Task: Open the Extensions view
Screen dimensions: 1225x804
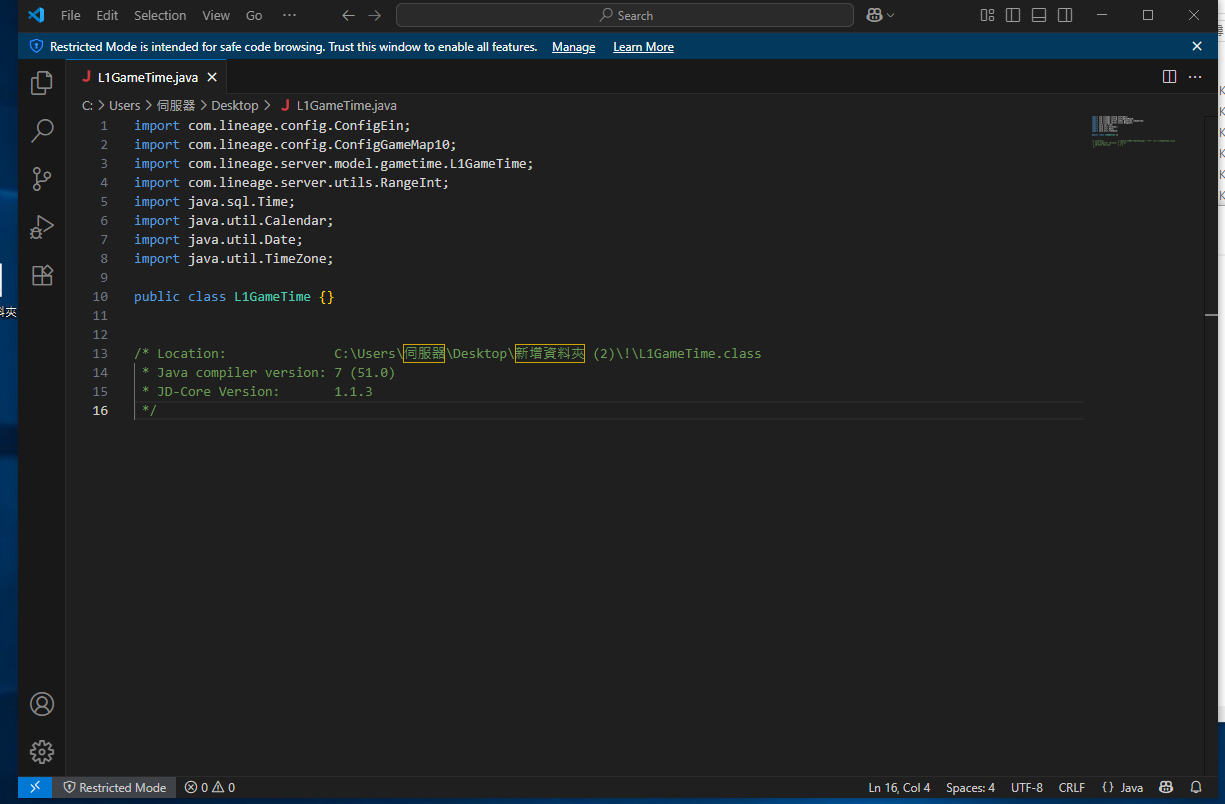Action: coord(42,275)
